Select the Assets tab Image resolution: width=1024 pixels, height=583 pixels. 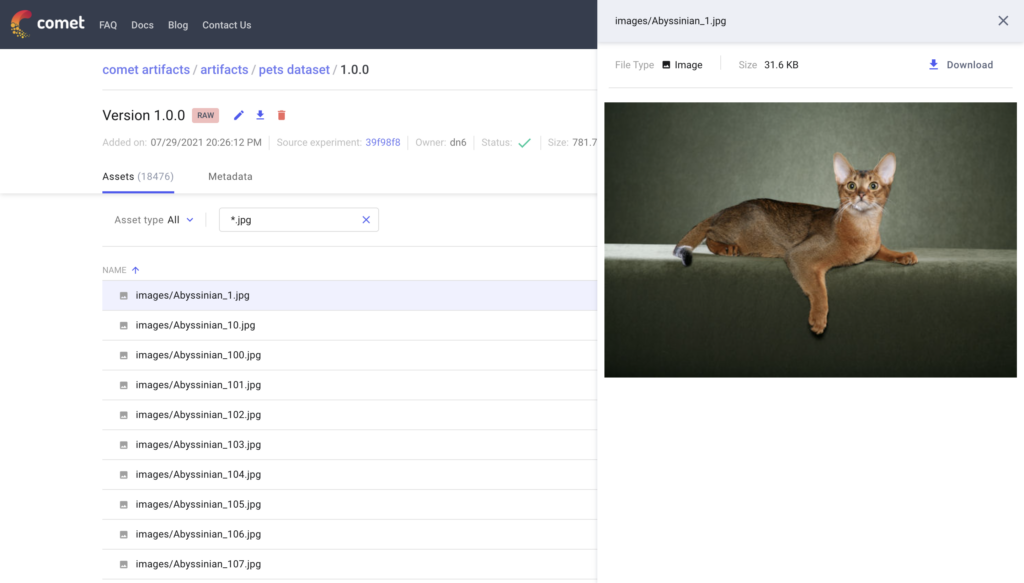[137, 177]
